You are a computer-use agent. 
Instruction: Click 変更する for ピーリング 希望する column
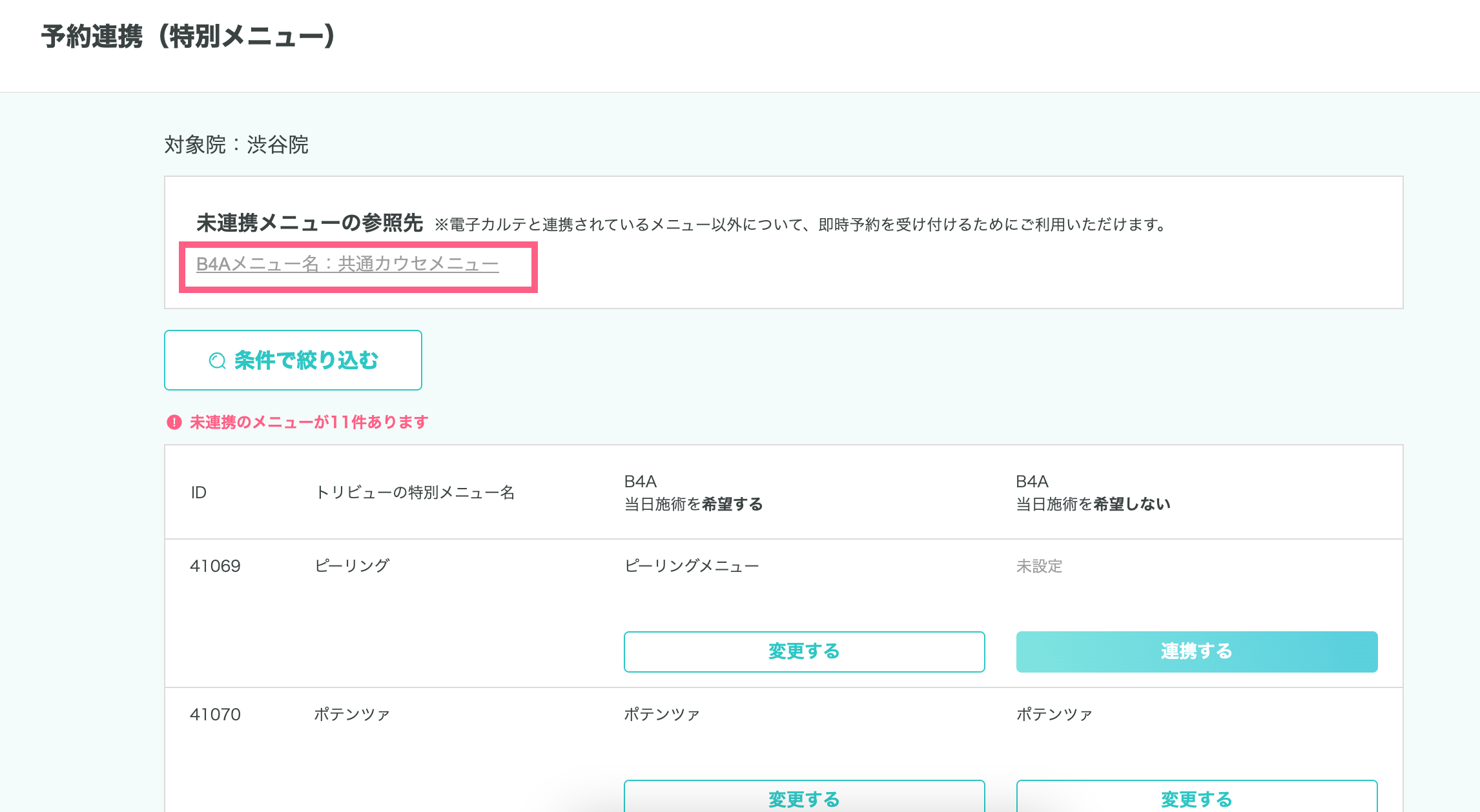804,651
